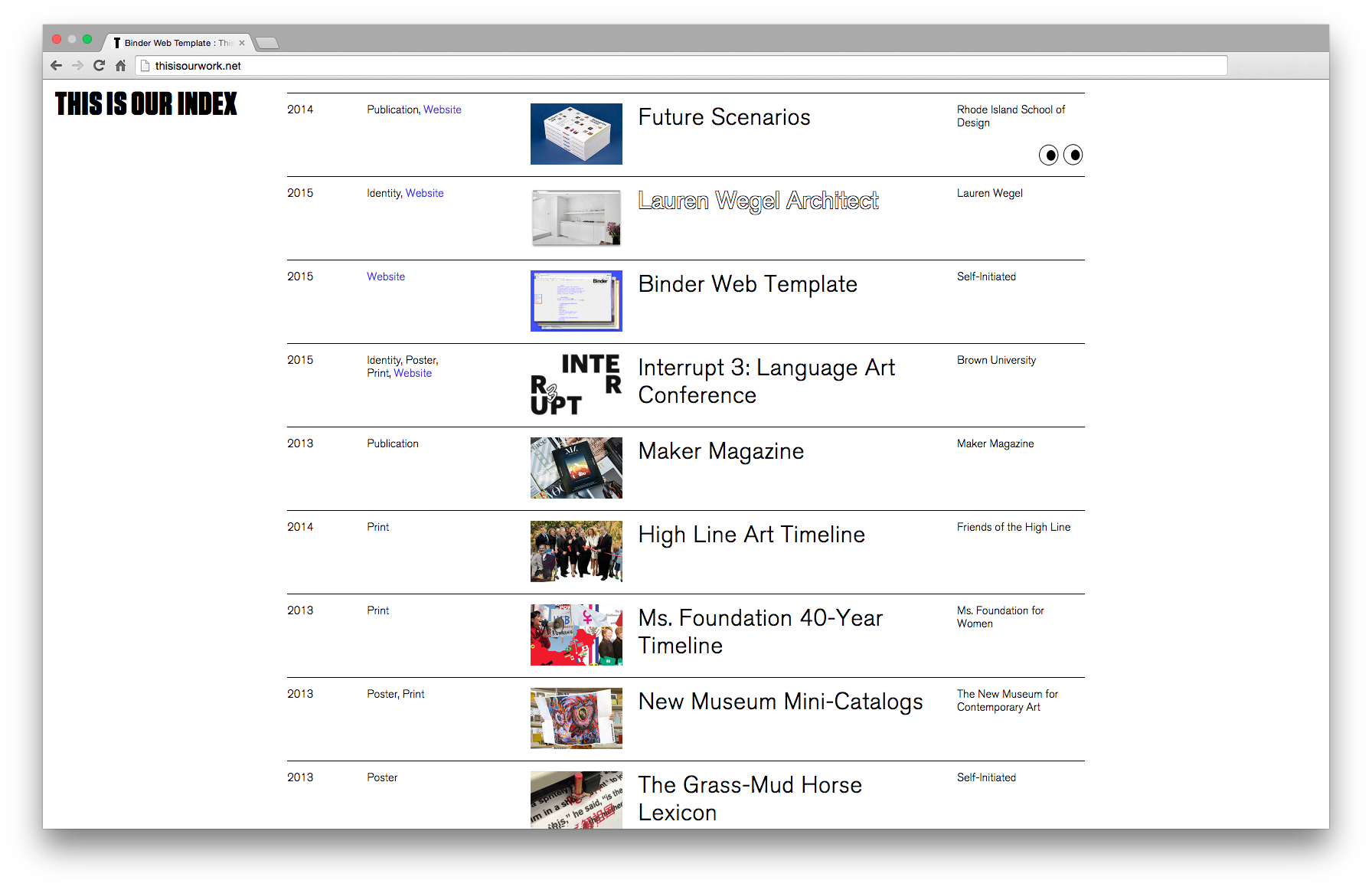Go to the browser home icon
Viewport: 1372px width, 890px height.
click(x=120, y=66)
